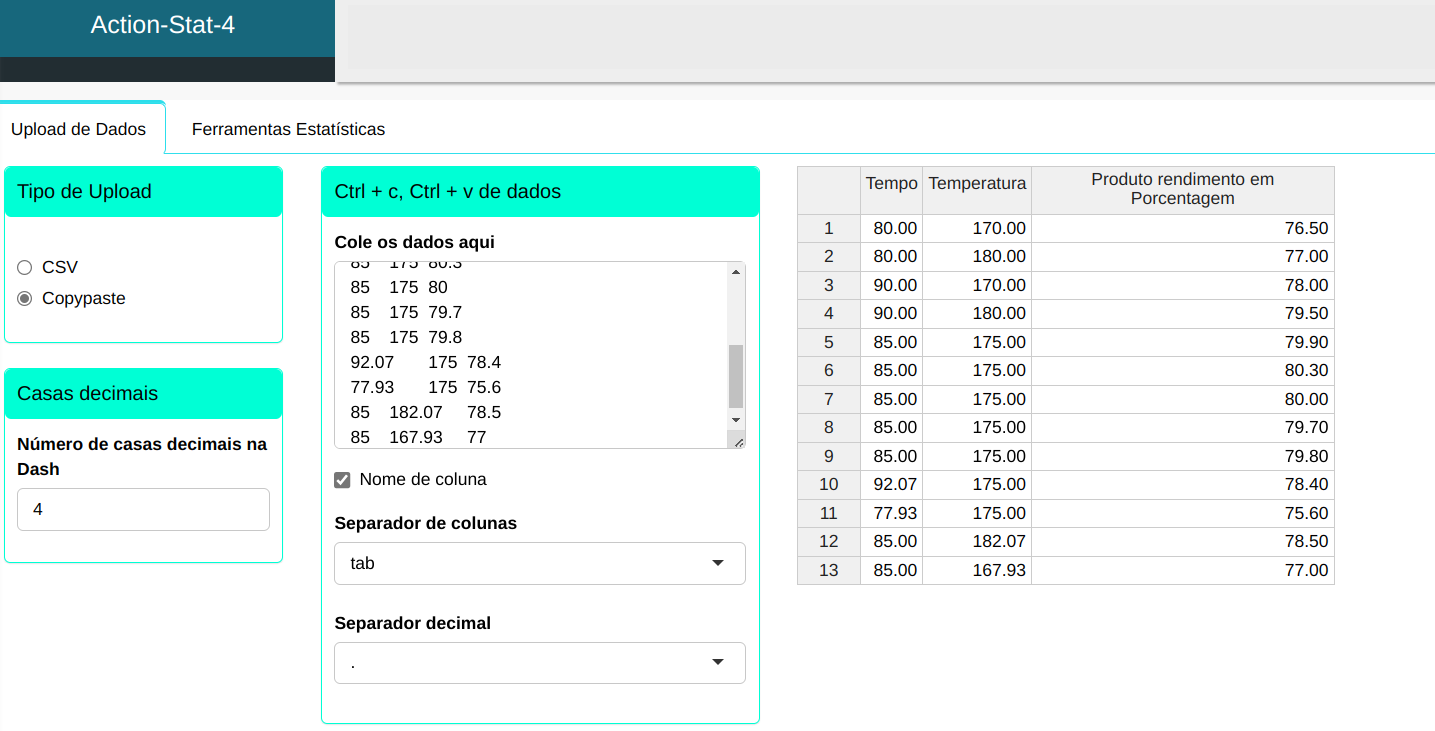Screen dimensions: 1435x731
Task: Select the CSV upload radio button
Action: click(x=25, y=267)
